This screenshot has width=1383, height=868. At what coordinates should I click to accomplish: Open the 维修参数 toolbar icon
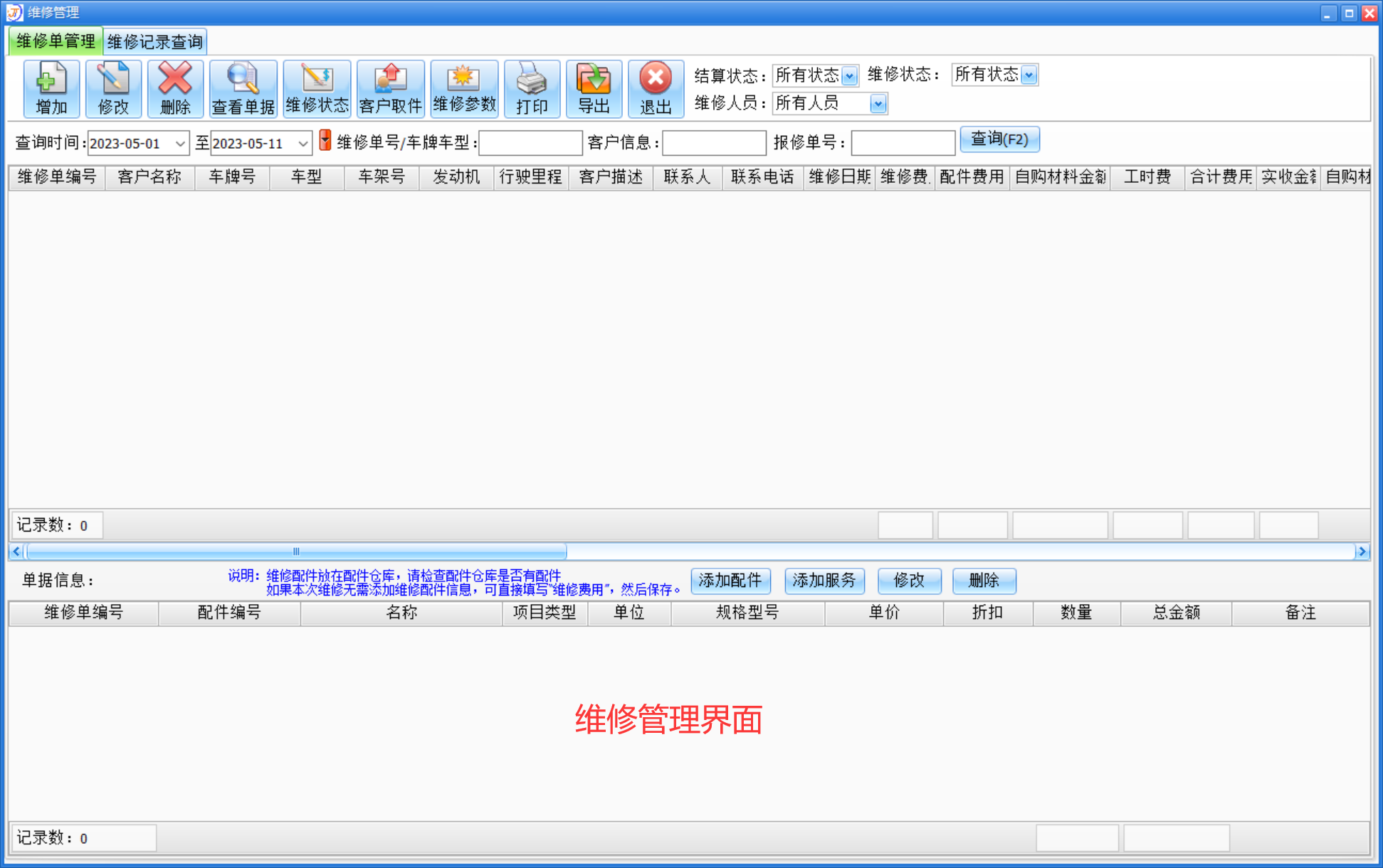click(x=464, y=88)
